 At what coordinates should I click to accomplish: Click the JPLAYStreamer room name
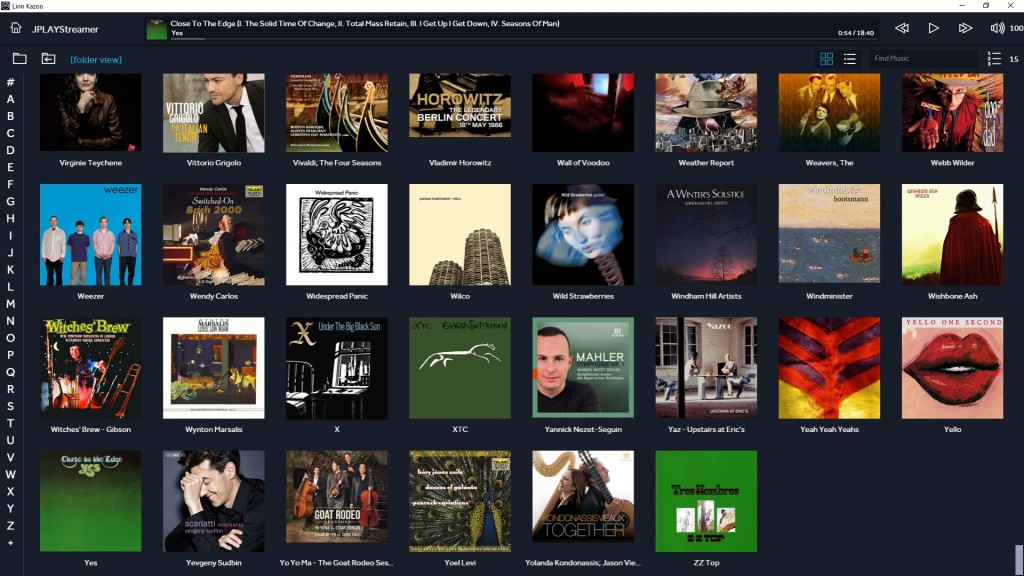pyautogui.click(x=65, y=29)
